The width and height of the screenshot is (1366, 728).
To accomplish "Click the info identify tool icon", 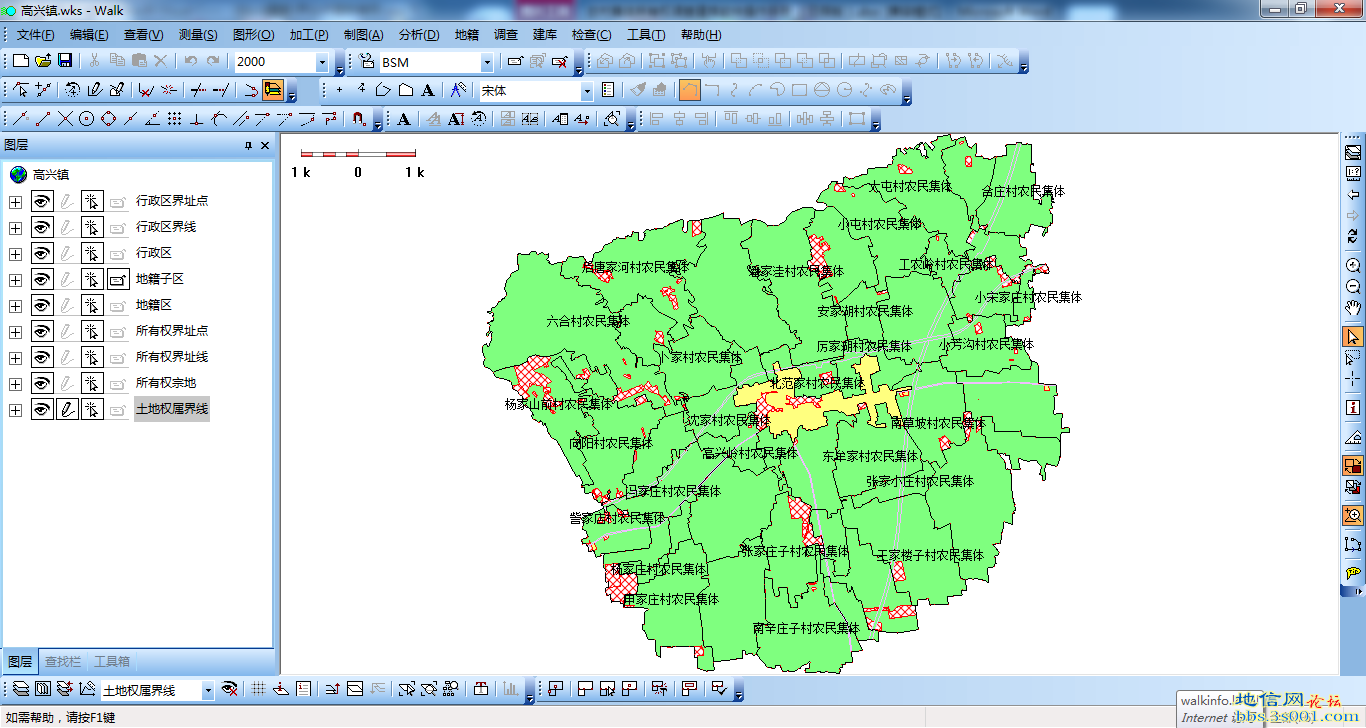I will point(1353,407).
